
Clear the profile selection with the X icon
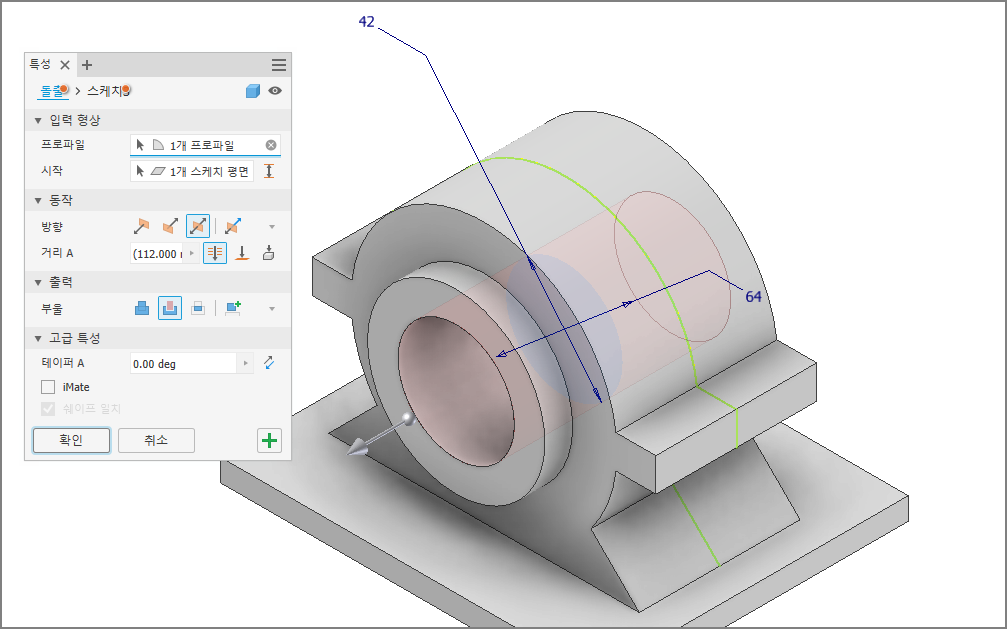click(271, 145)
